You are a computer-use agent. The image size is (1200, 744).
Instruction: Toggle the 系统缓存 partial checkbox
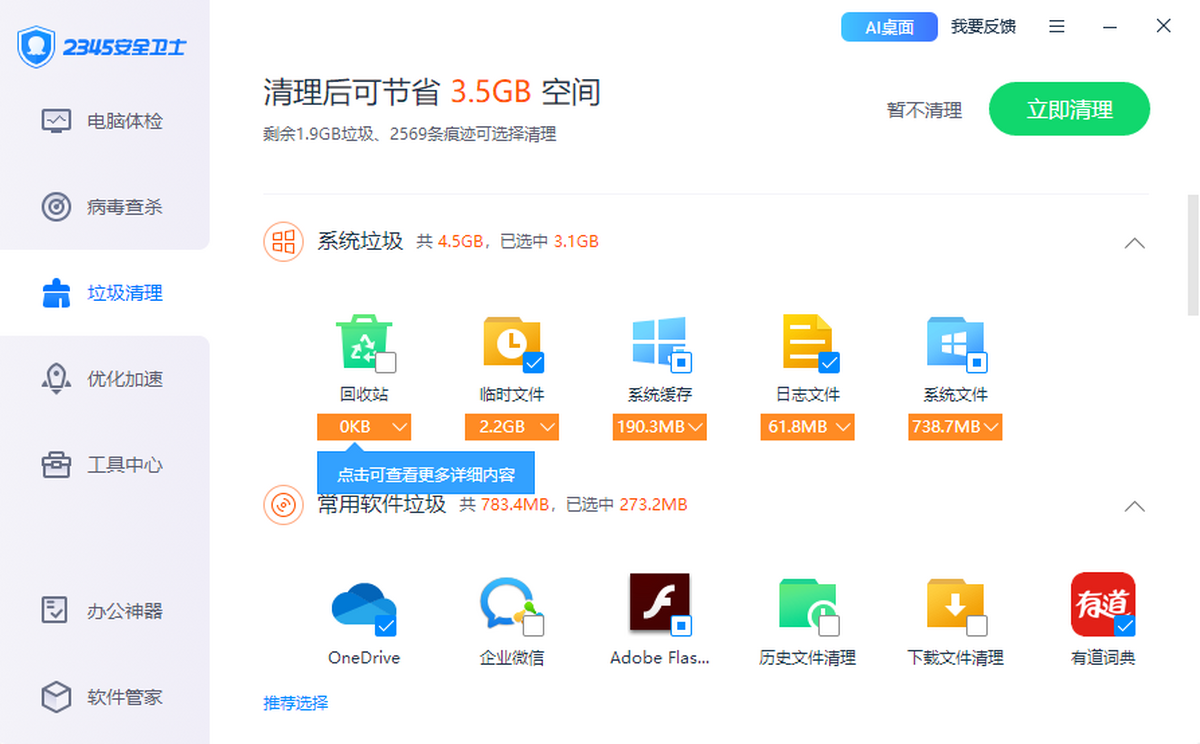[x=681, y=362]
